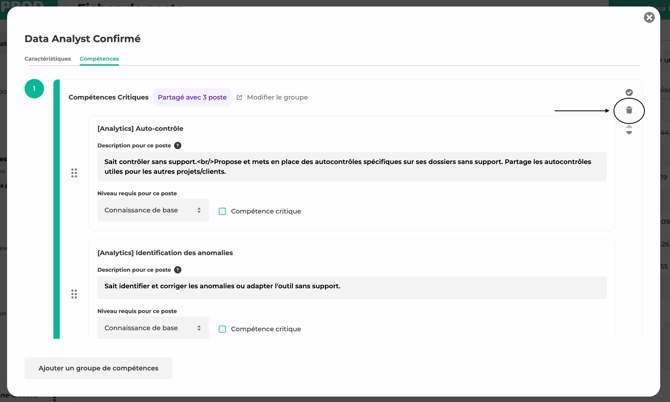
Task: Open required level dropdown for Identification des anomalies
Action: point(153,328)
